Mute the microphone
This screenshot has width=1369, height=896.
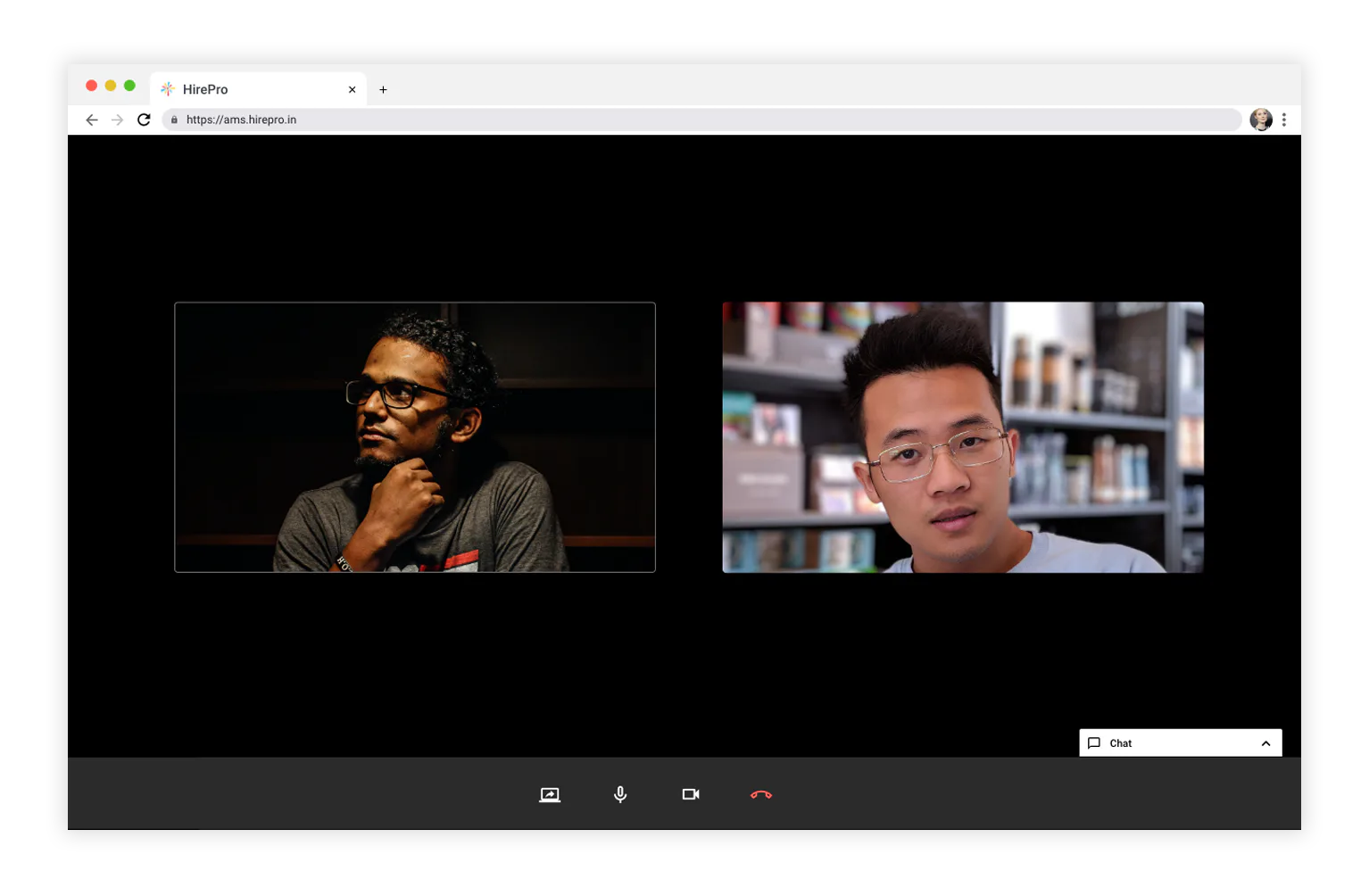620,794
